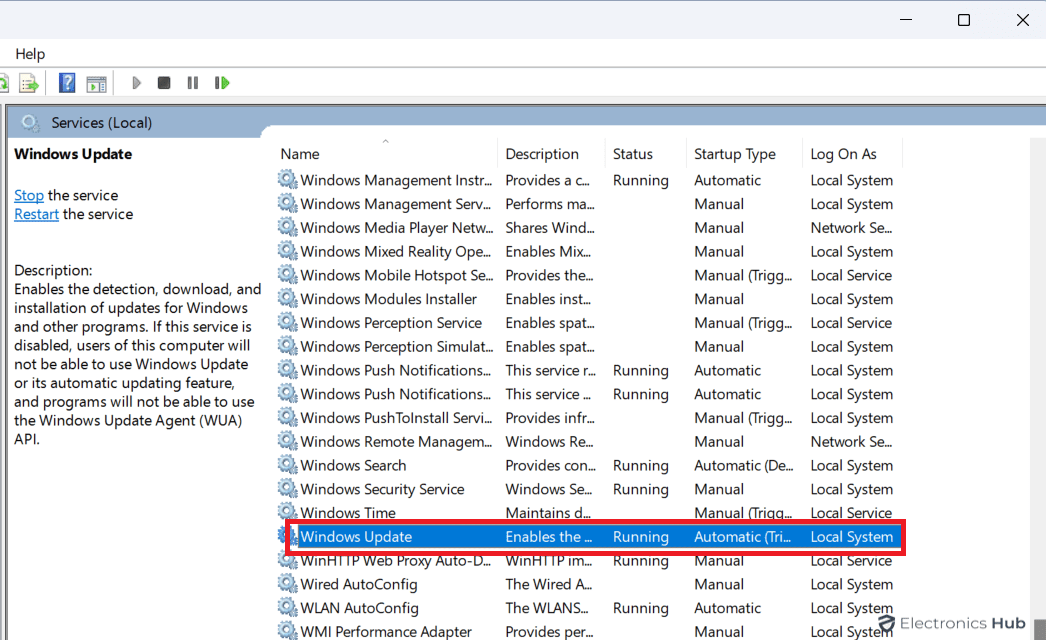Click the gear icon beside WLAN AutoConfig
The height and width of the screenshot is (640, 1046).
click(288, 608)
